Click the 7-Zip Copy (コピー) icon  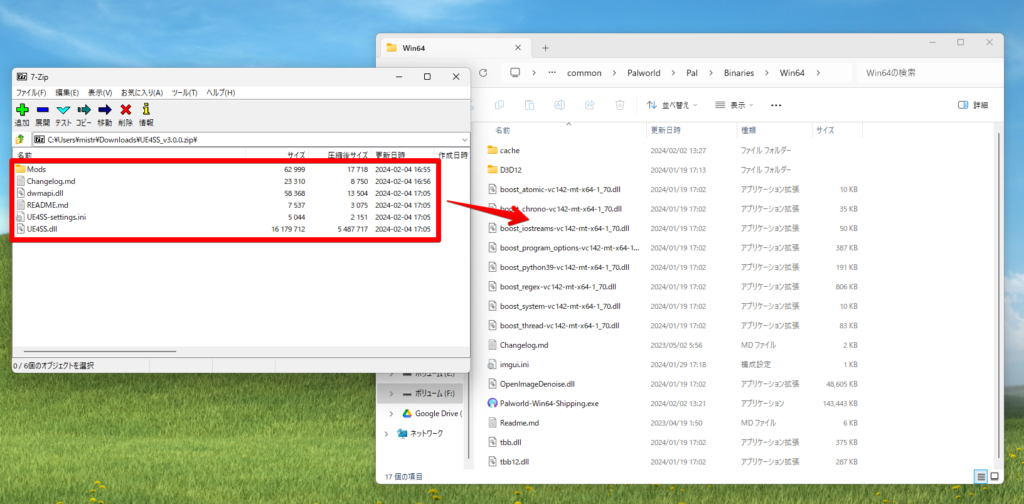[x=84, y=111]
